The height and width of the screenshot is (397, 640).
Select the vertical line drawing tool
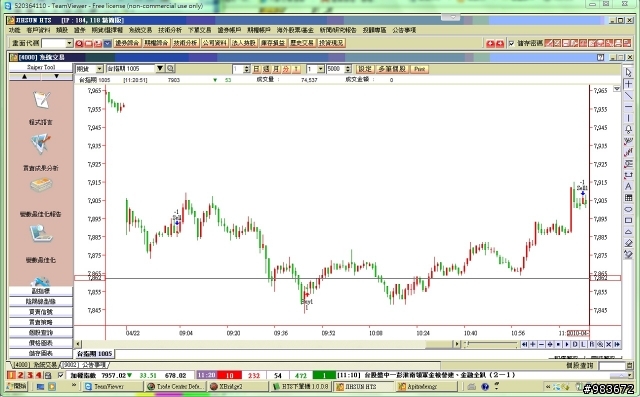click(x=628, y=118)
